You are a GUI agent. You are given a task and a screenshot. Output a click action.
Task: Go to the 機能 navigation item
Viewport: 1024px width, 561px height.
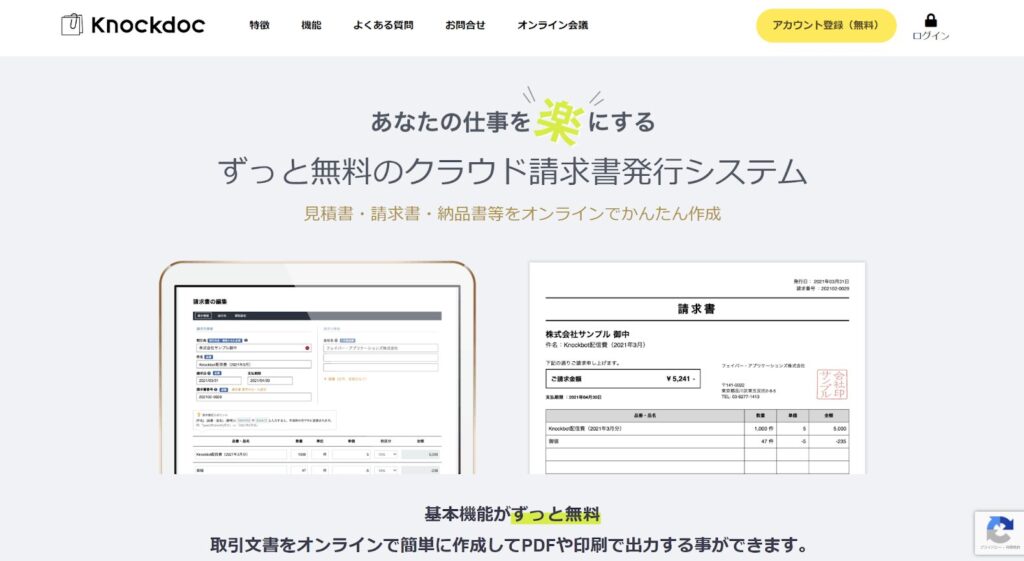coord(311,25)
